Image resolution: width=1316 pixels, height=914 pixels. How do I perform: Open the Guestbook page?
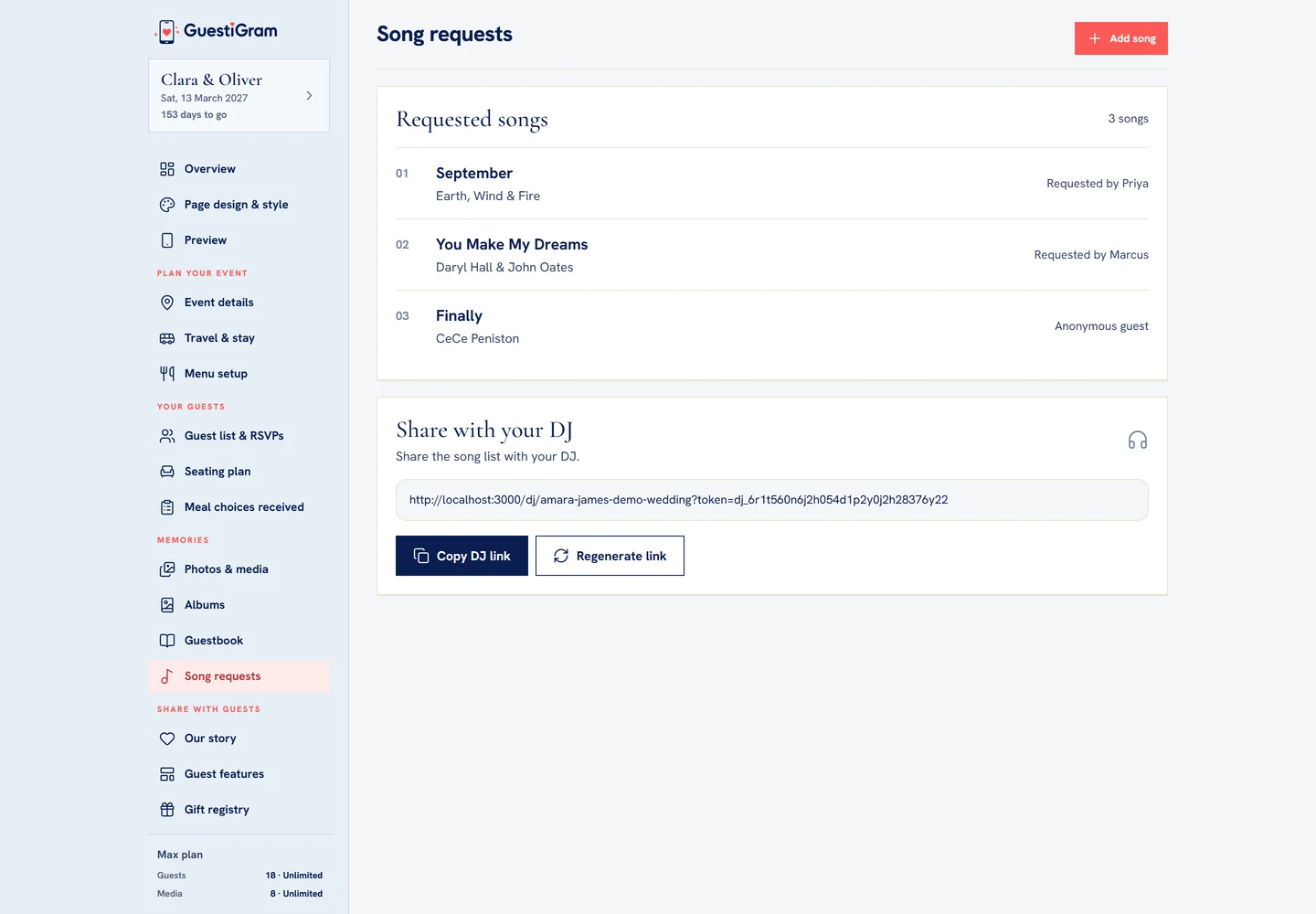point(239,641)
